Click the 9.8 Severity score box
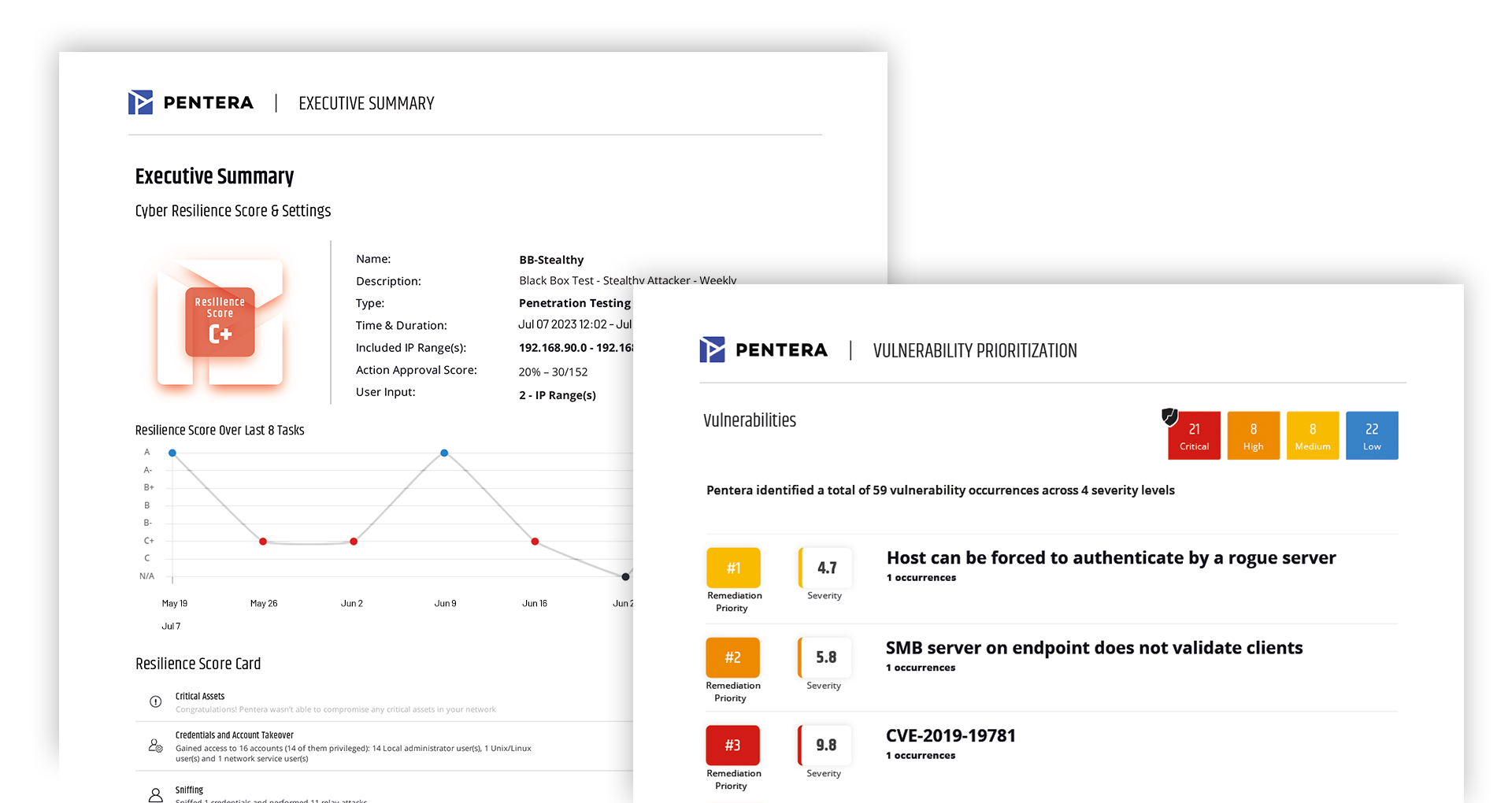This screenshot has width=1512, height=803. (825, 745)
